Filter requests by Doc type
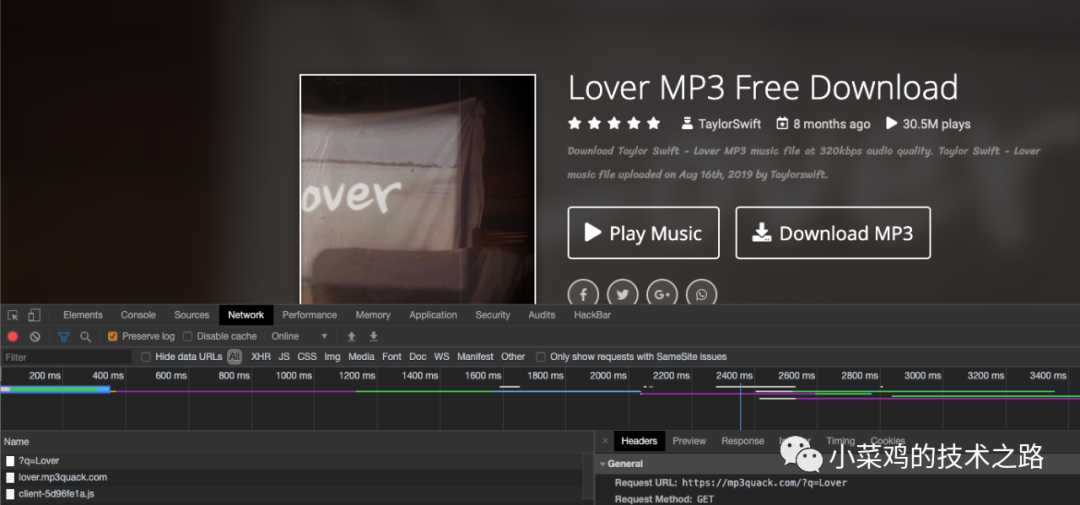 [x=417, y=357]
